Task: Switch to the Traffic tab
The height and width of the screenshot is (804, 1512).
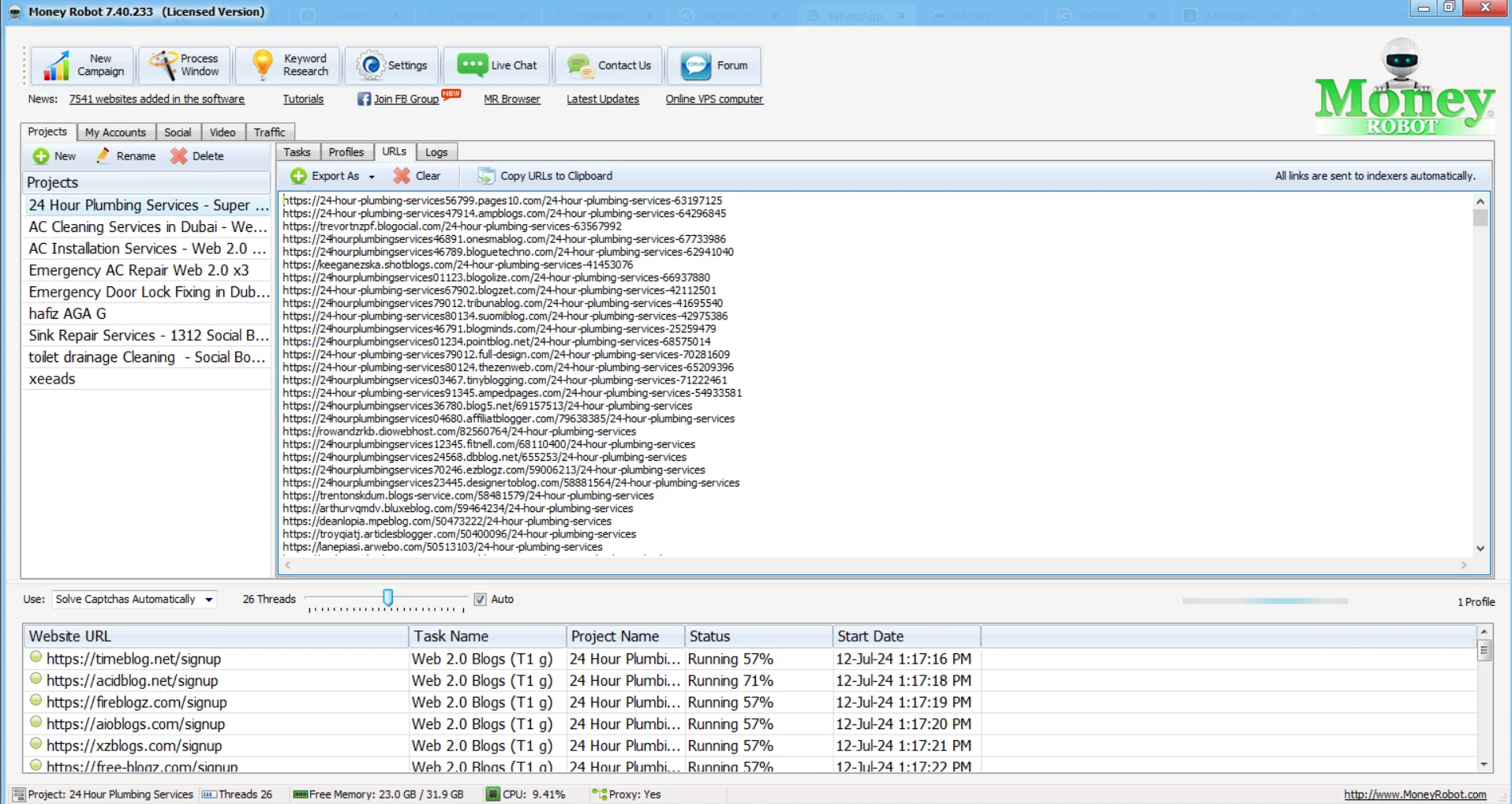Action: pos(270,133)
